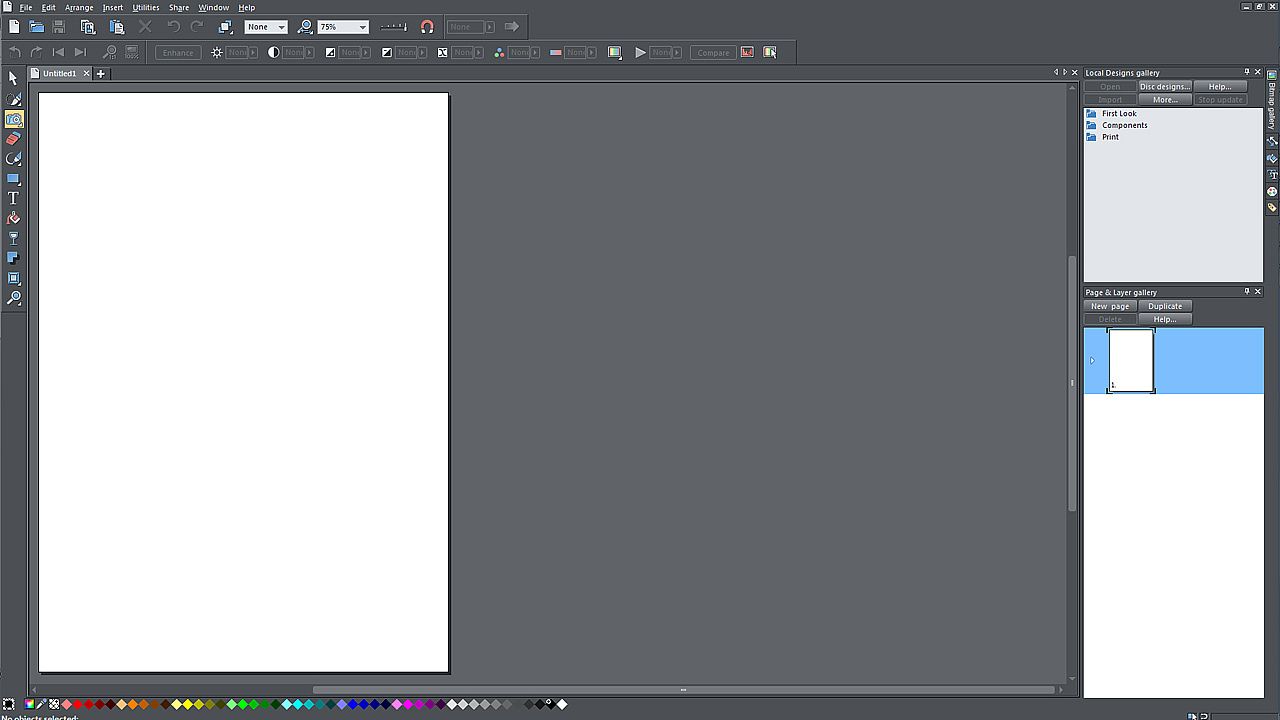The height and width of the screenshot is (720, 1280).
Task: Select the Photo tool camera icon
Action: tap(13, 119)
